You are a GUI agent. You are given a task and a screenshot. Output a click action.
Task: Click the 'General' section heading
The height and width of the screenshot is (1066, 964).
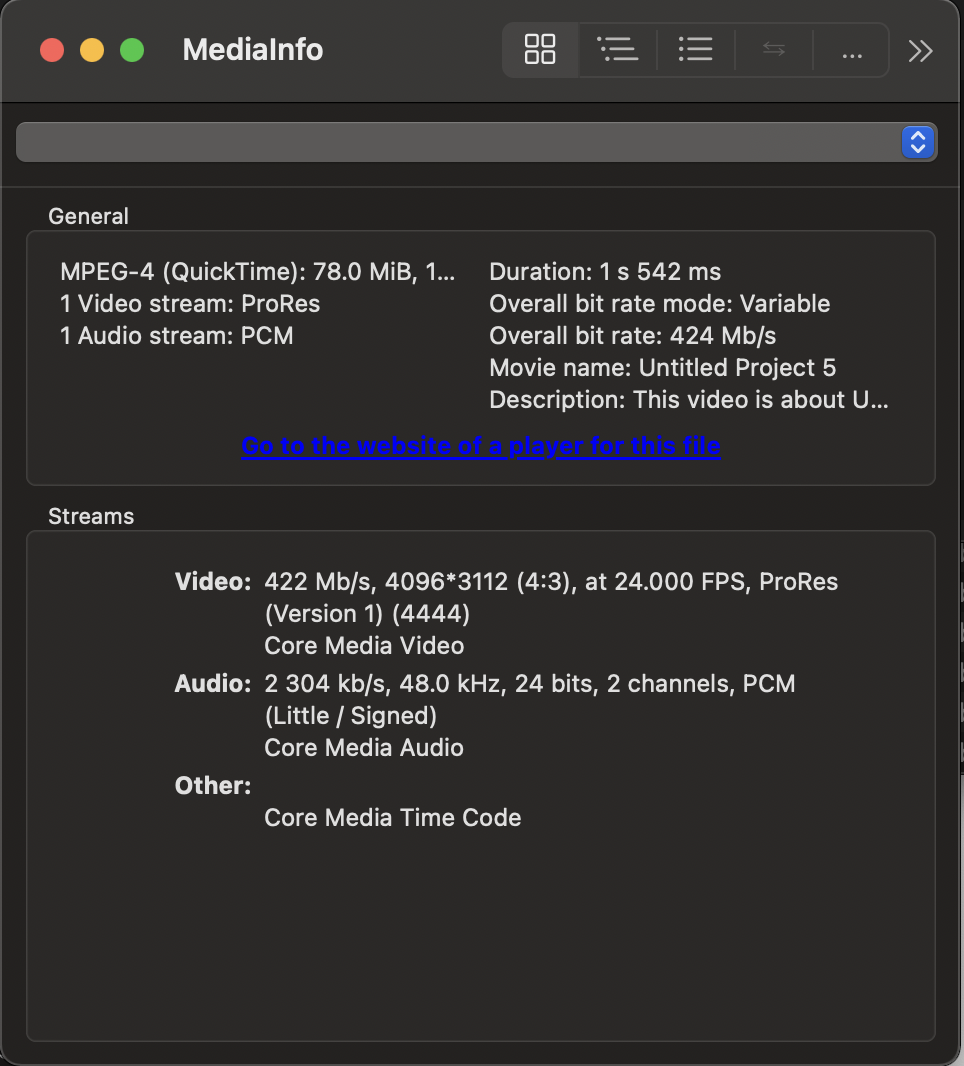click(88, 216)
